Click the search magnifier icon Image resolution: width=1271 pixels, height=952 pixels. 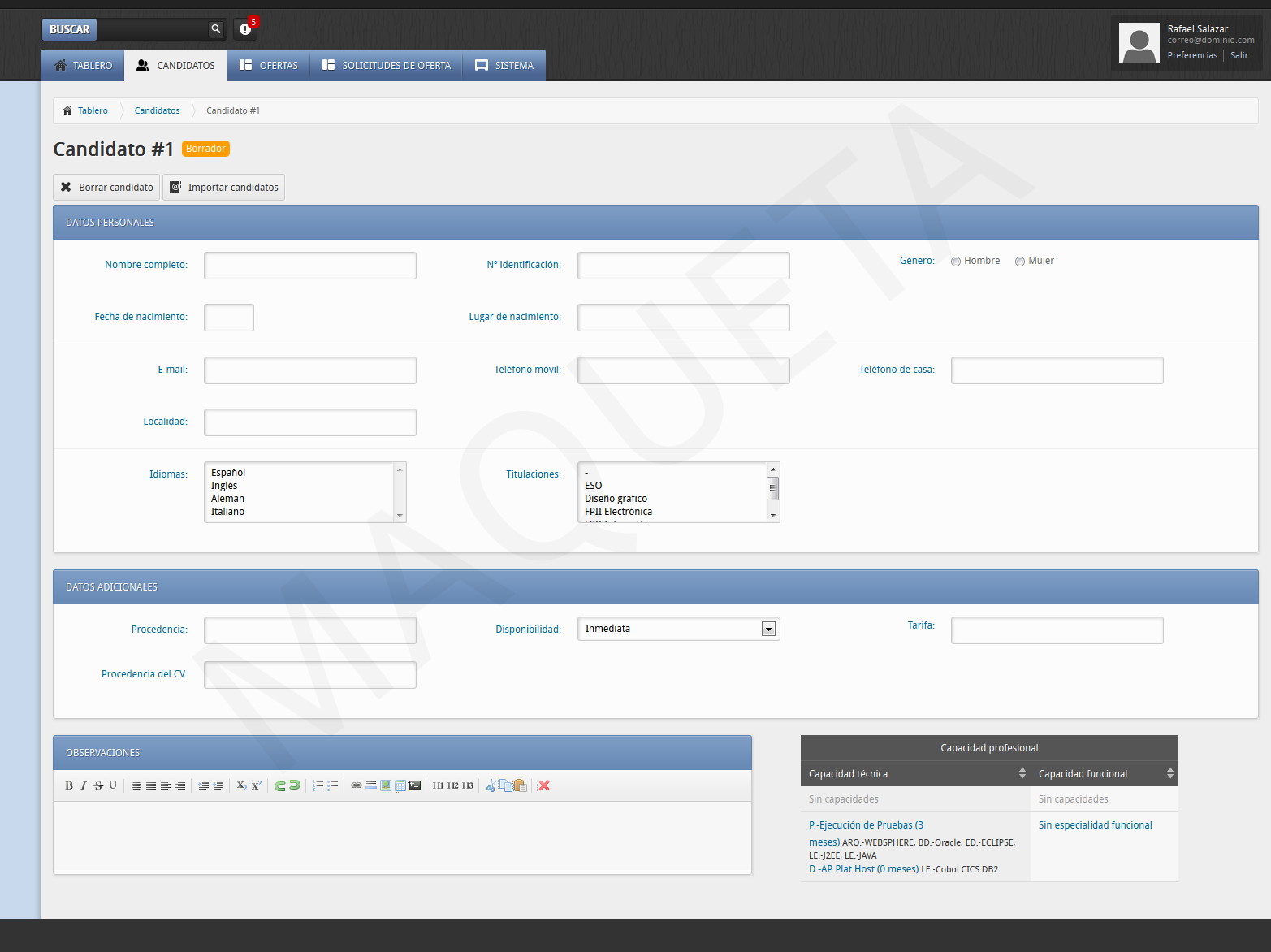[x=216, y=29]
